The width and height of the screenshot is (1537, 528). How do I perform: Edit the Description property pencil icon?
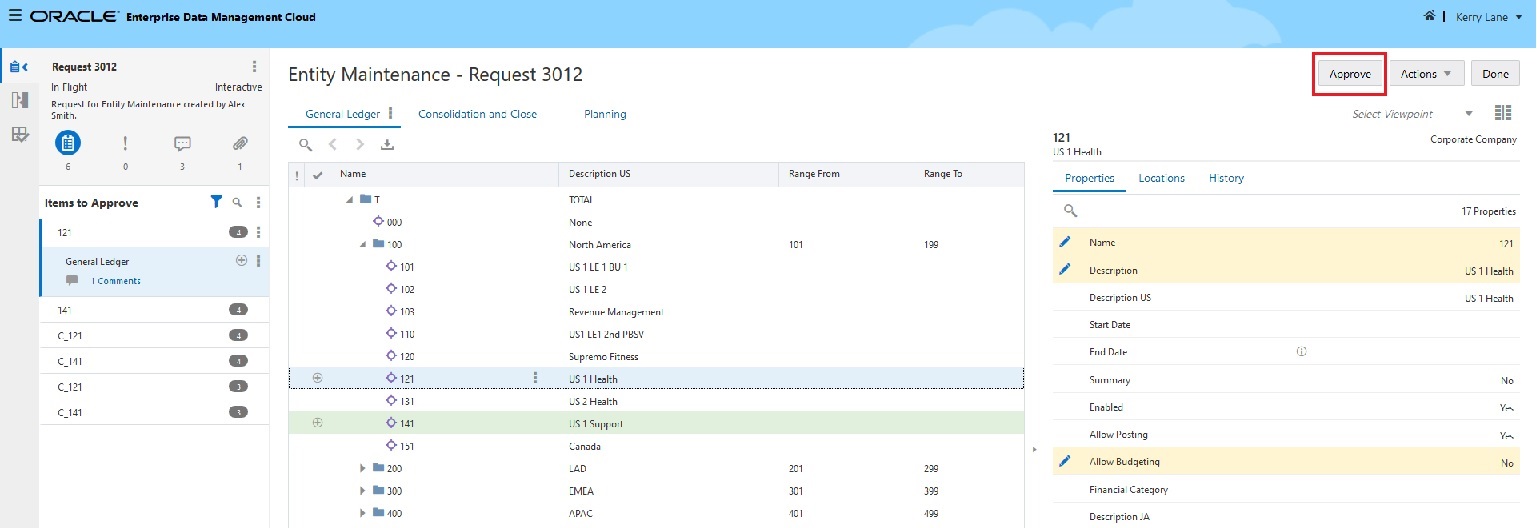click(x=1065, y=269)
